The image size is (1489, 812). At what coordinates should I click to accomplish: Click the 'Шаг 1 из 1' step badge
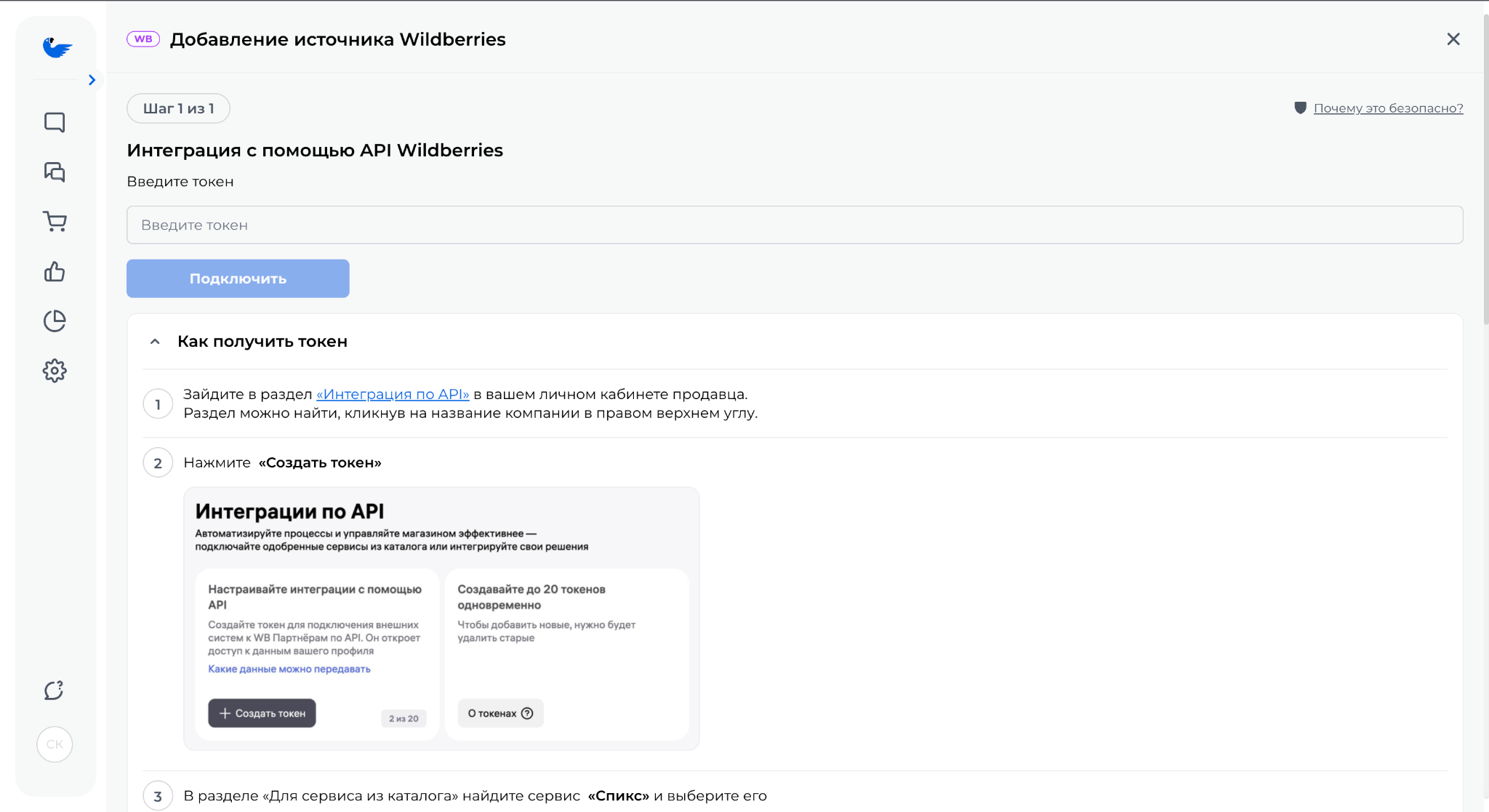pos(178,108)
